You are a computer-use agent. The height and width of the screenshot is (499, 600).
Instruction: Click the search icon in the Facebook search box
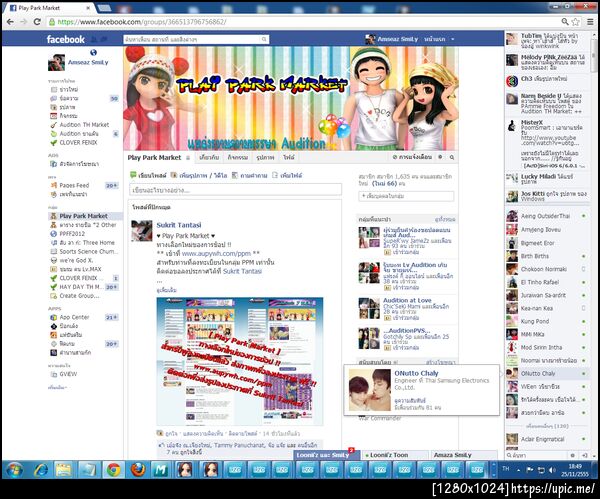[264, 39]
